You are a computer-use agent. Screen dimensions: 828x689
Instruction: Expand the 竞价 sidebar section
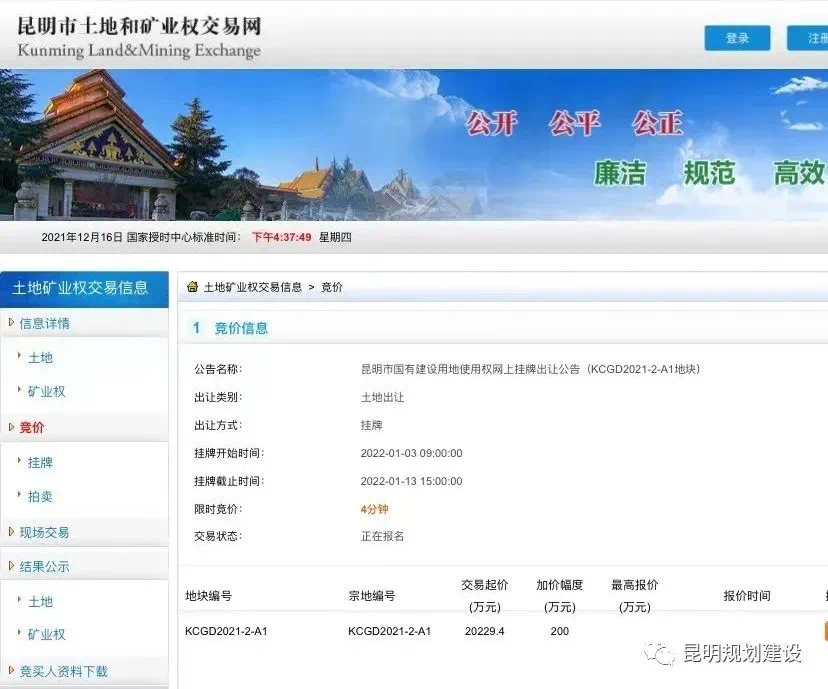pyautogui.click(x=32, y=427)
